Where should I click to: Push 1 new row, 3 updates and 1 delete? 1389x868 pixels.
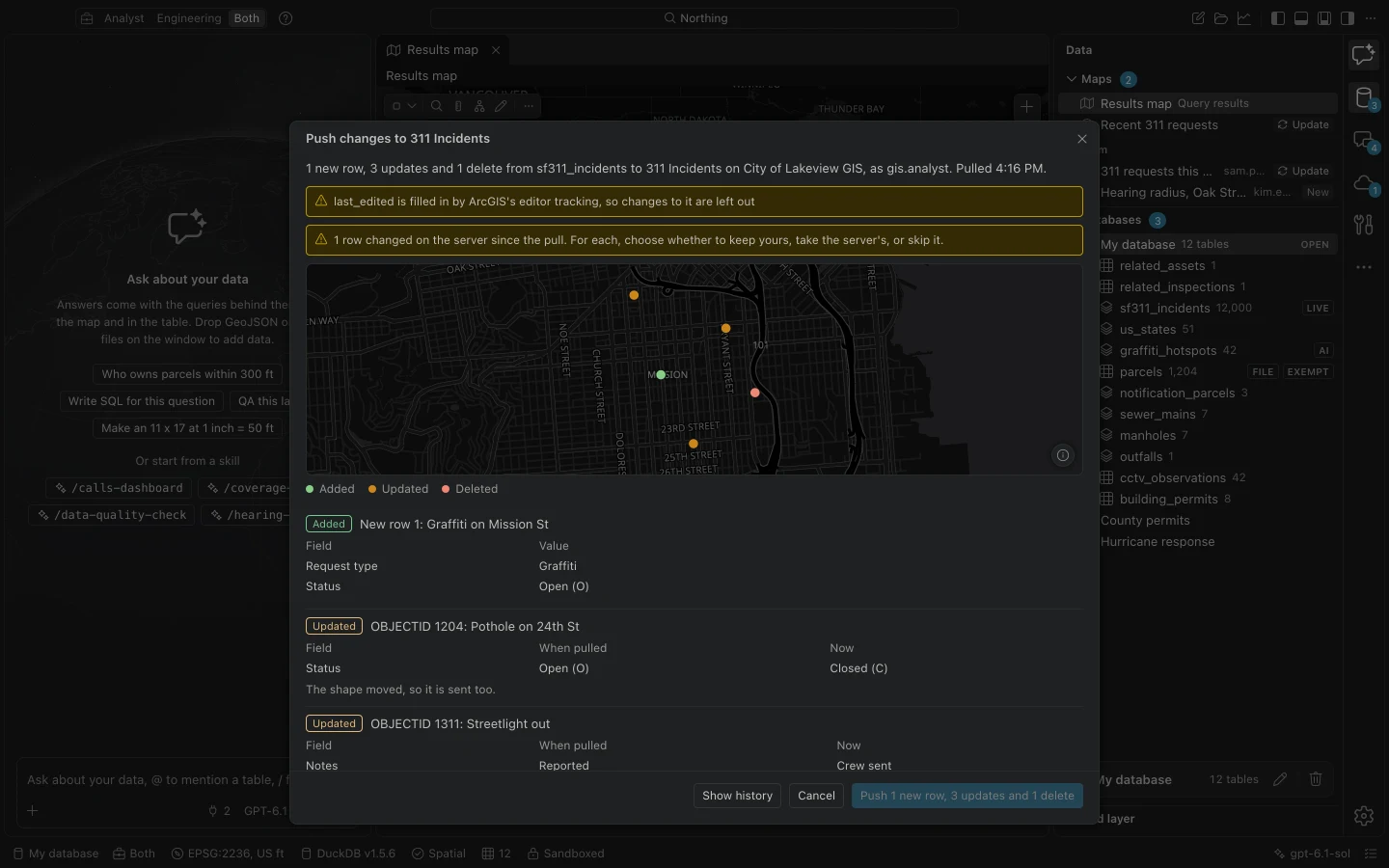click(967, 796)
